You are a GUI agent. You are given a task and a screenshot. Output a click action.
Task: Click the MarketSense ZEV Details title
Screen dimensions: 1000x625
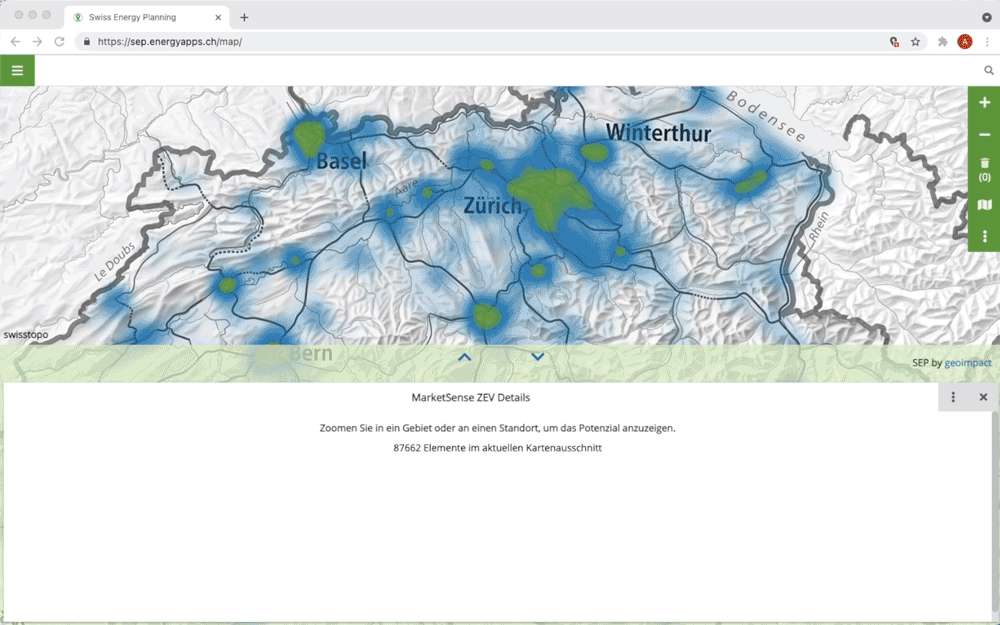[x=471, y=397]
